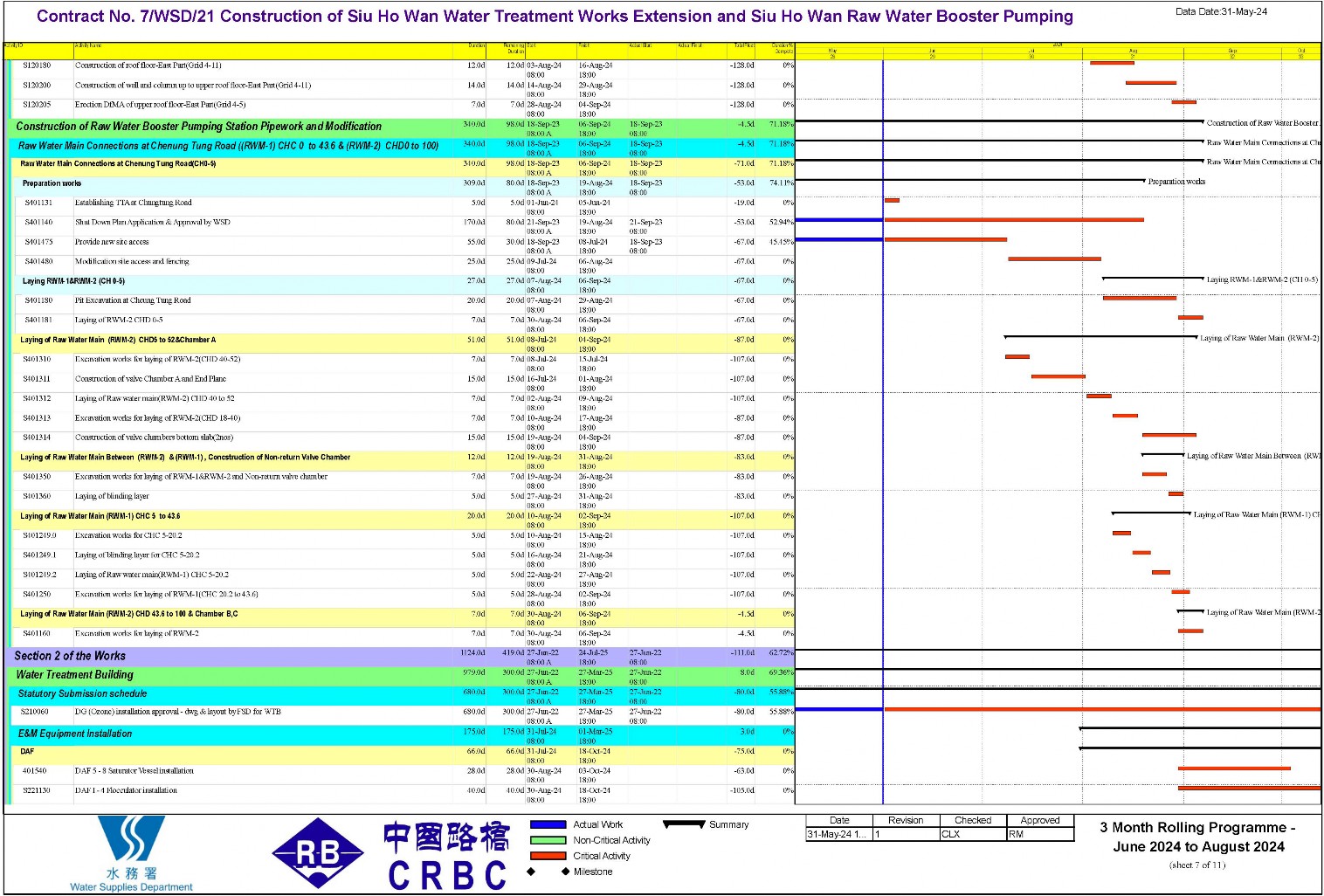Click the Checked cell value CLX
The width and height of the screenshot is (1324, 896).
(973, 835)
